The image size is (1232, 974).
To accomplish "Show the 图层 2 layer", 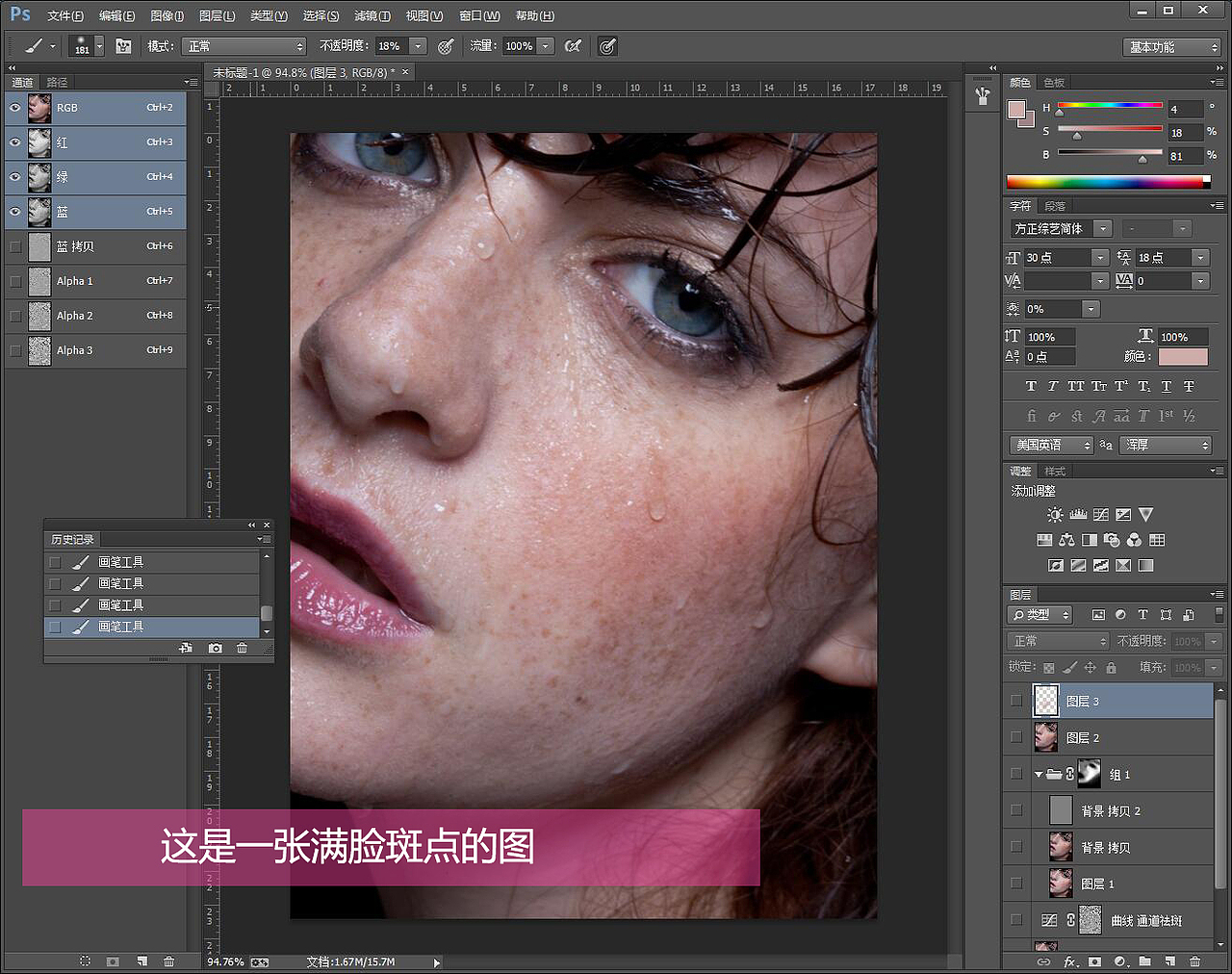I will point(1016,737).
